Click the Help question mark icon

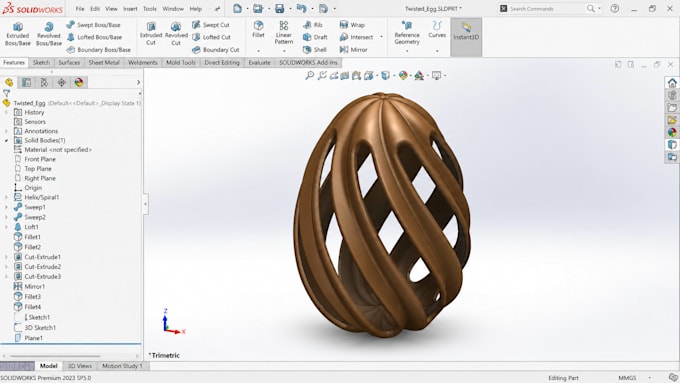point(615,9)
